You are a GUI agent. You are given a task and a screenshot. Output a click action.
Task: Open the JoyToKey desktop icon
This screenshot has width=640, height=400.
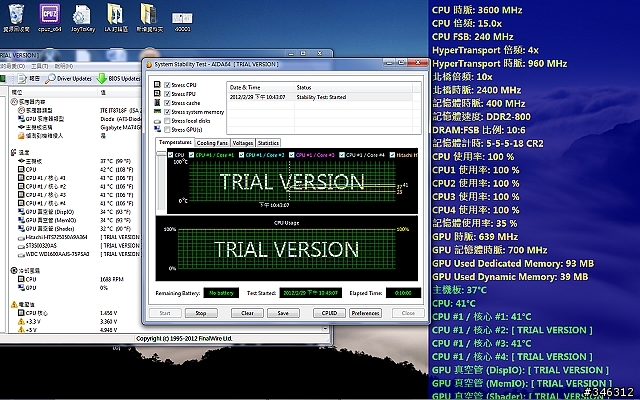click(82, 16)
